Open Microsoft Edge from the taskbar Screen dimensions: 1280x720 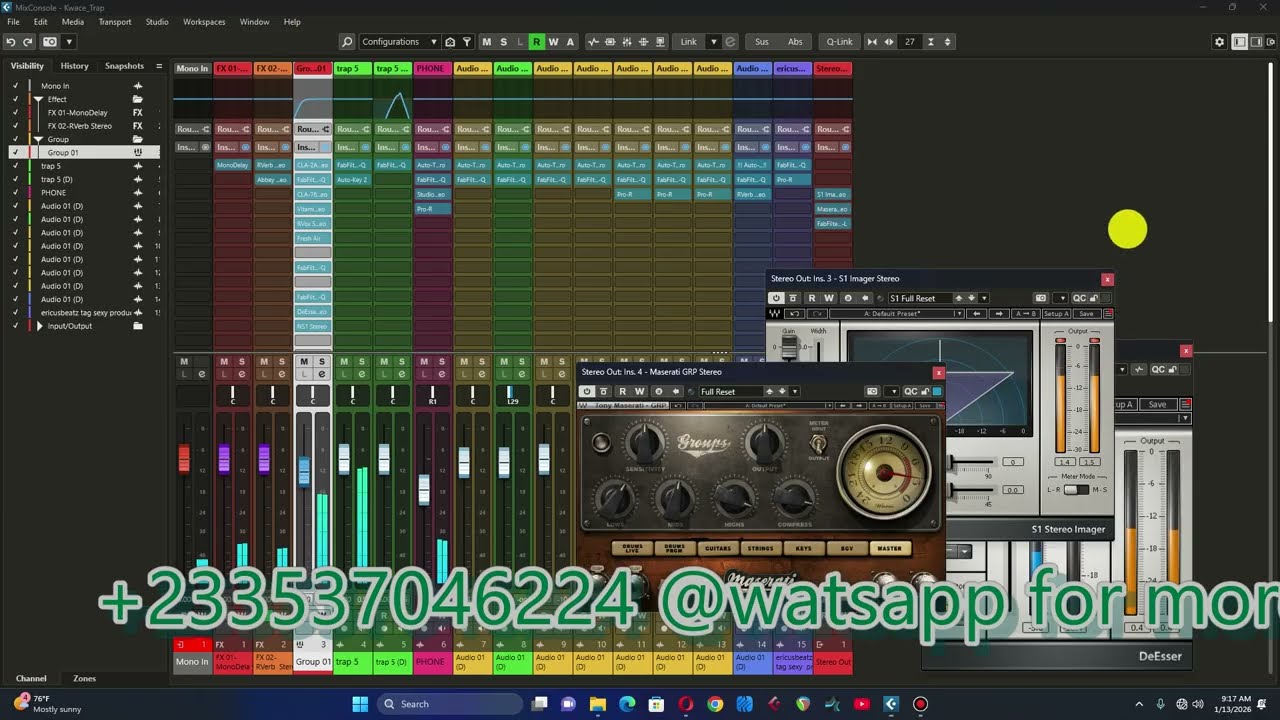pos(627,704)
